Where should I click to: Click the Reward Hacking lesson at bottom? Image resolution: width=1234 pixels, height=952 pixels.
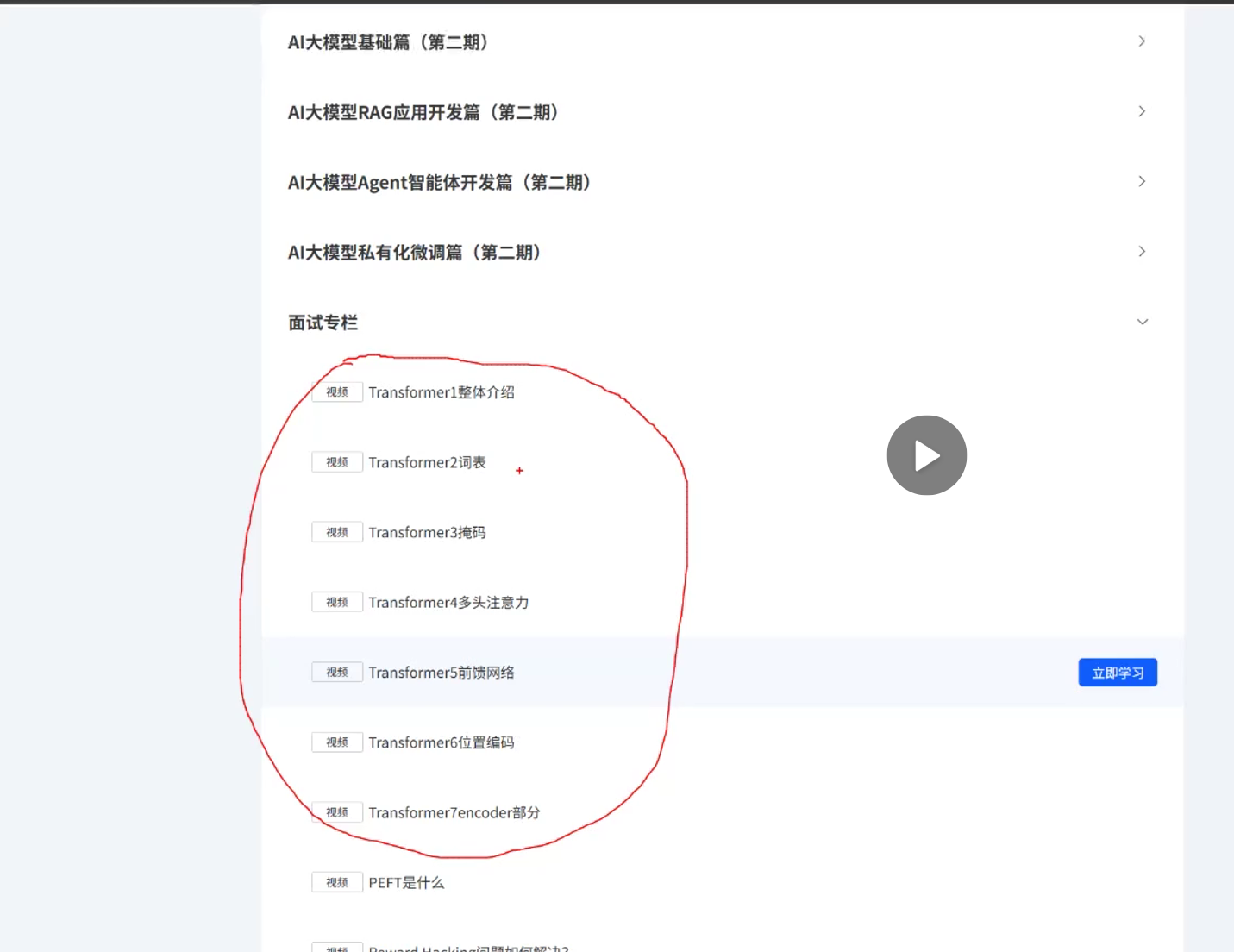click(466, 948)
